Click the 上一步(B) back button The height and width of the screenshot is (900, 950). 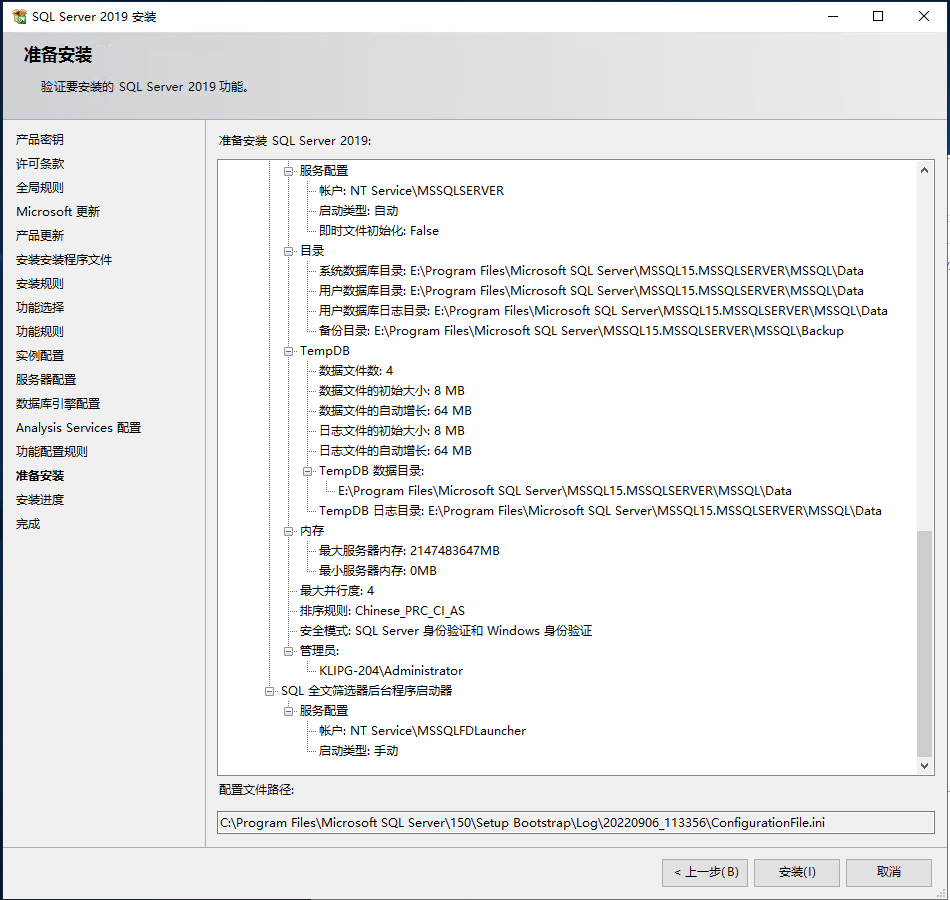705,872
